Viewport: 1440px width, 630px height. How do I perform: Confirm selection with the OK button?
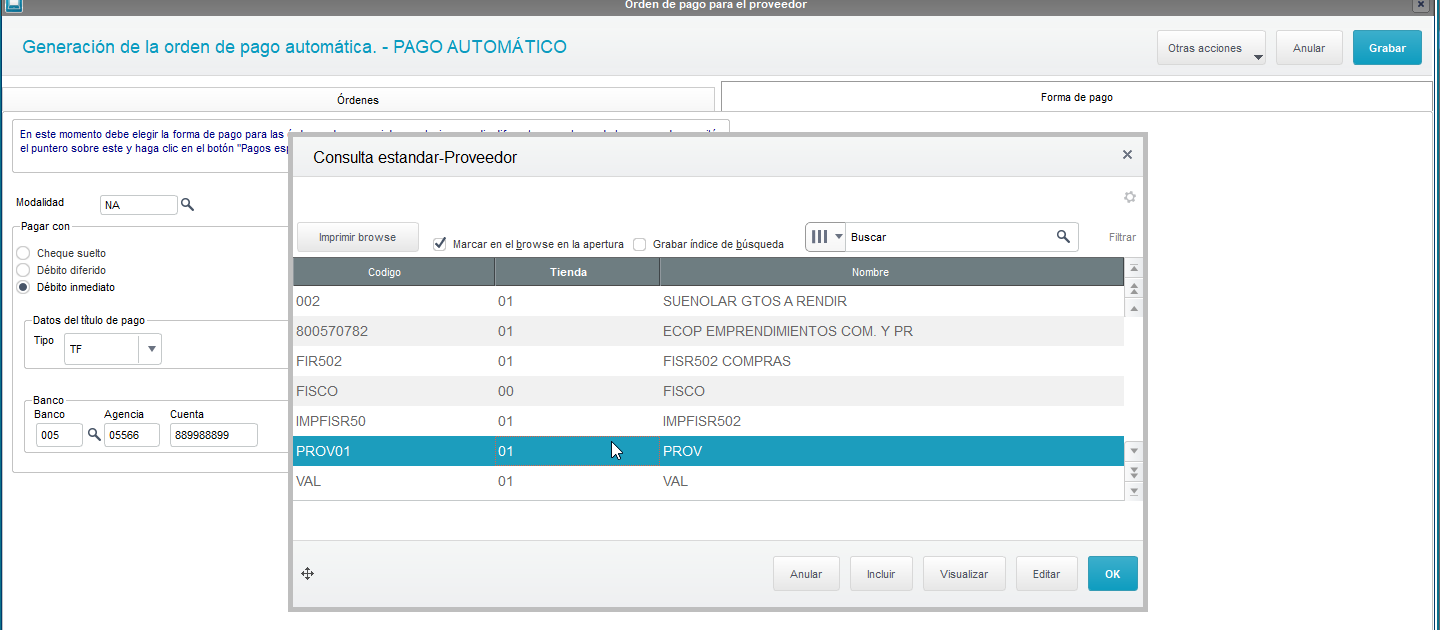pyautogui.click(x=1113, y=574)
